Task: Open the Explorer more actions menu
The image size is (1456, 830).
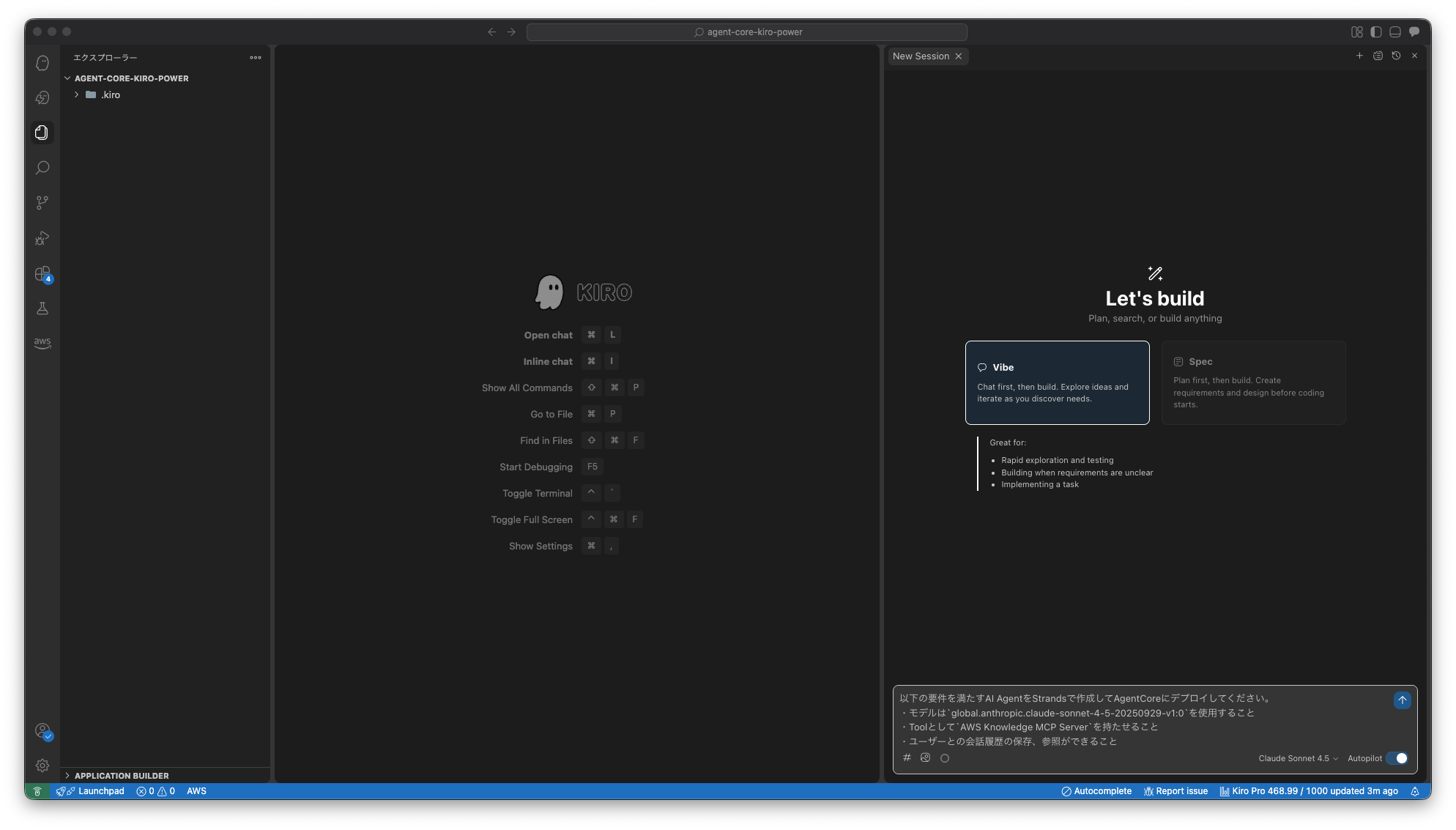Action: (x=256, y=58)
